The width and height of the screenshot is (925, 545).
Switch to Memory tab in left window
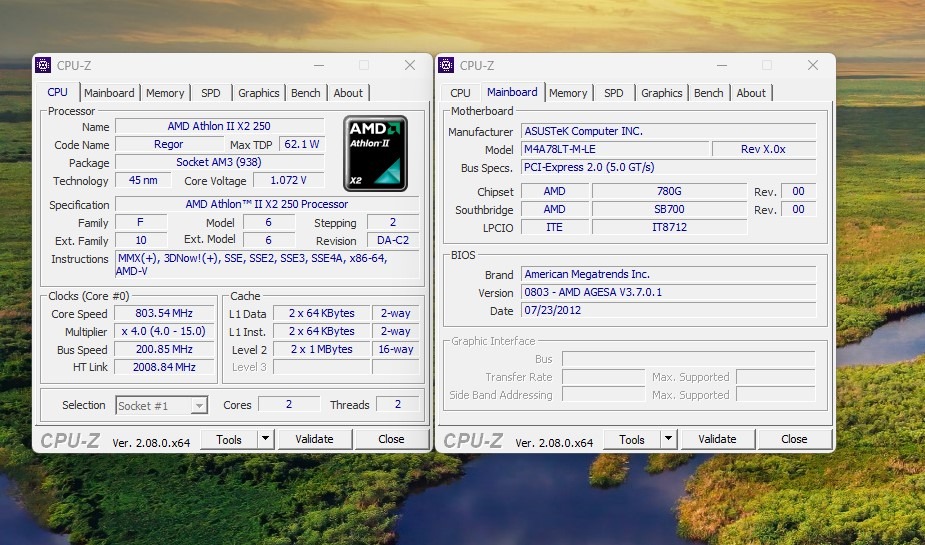coord(165,93)
